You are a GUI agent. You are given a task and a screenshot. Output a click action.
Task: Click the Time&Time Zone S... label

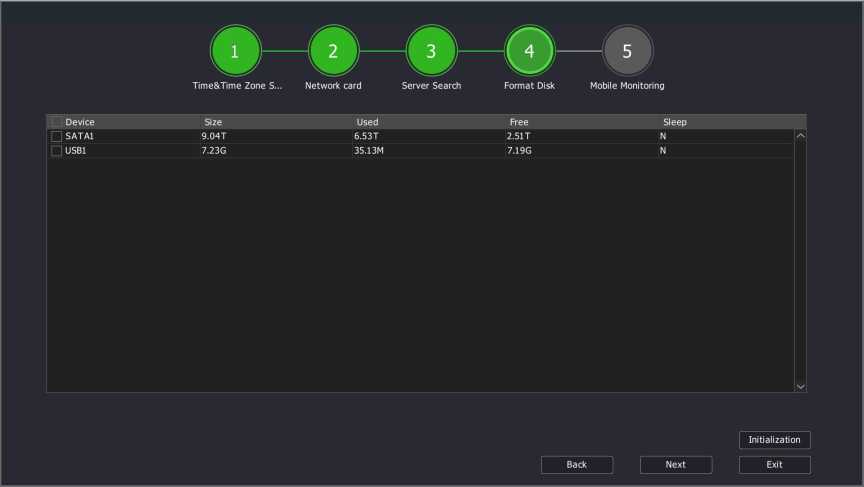tap(237, 86)
